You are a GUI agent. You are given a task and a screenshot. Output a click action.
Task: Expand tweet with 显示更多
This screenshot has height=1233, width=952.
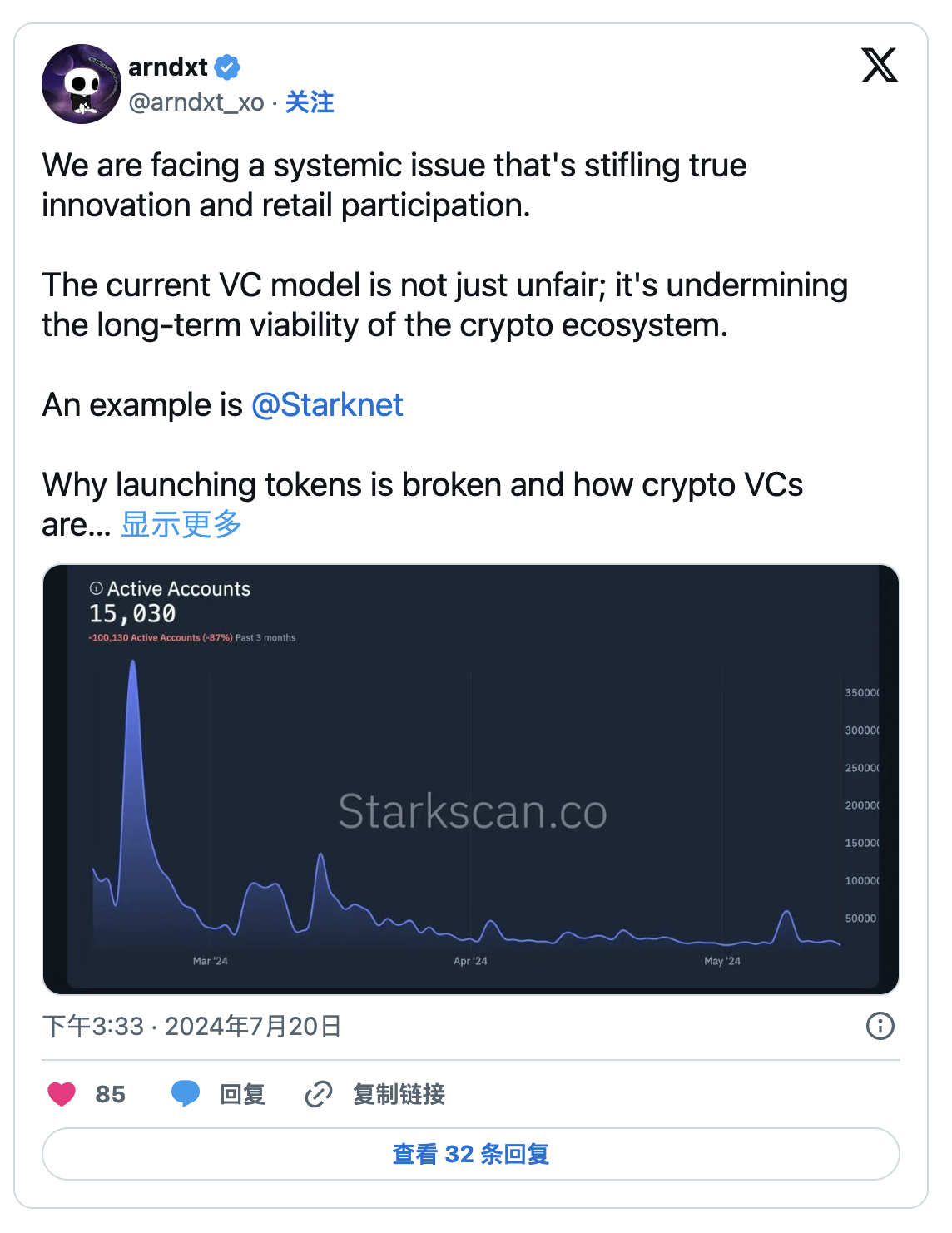(181, 525)
